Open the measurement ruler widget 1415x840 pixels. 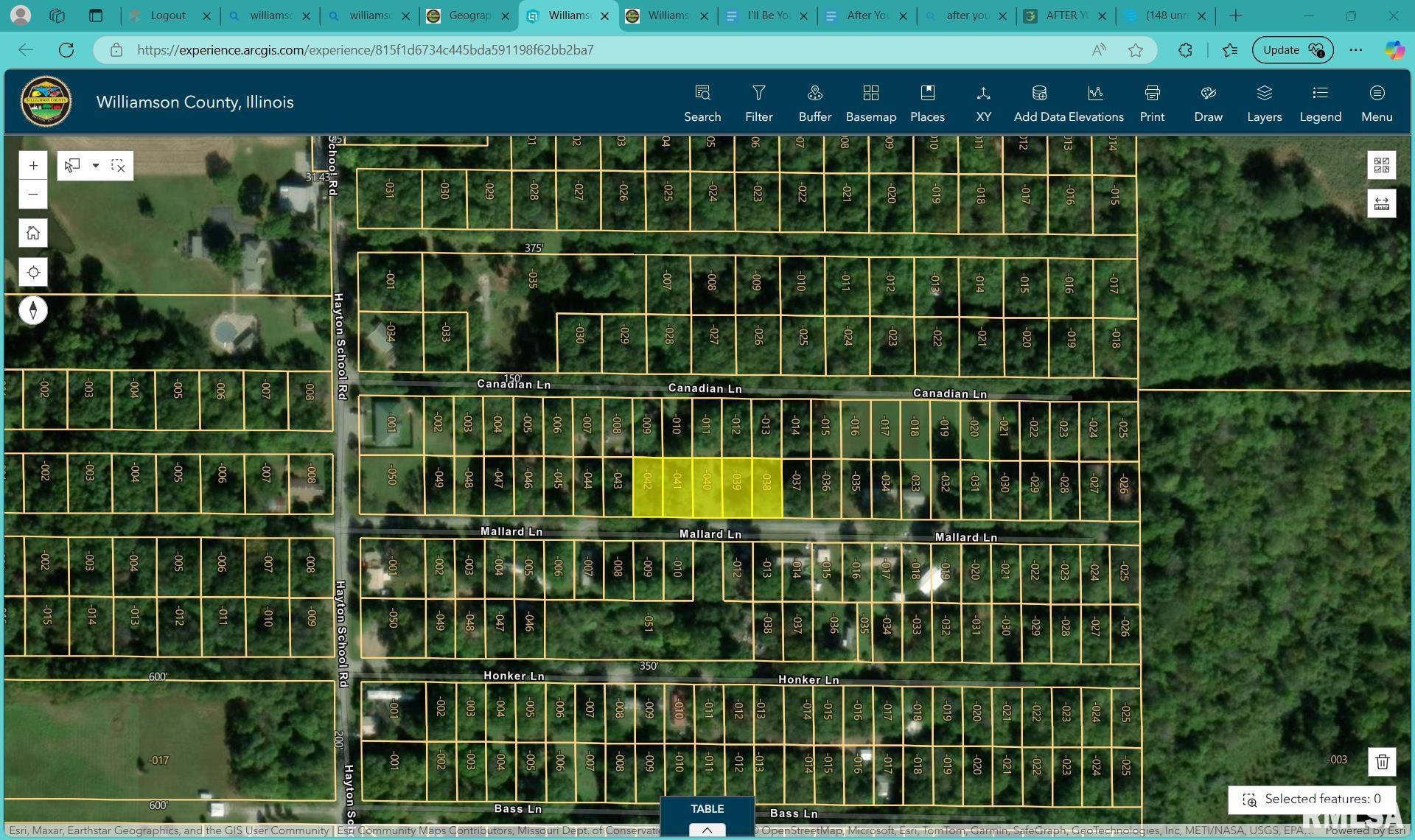click(1382, 203)
